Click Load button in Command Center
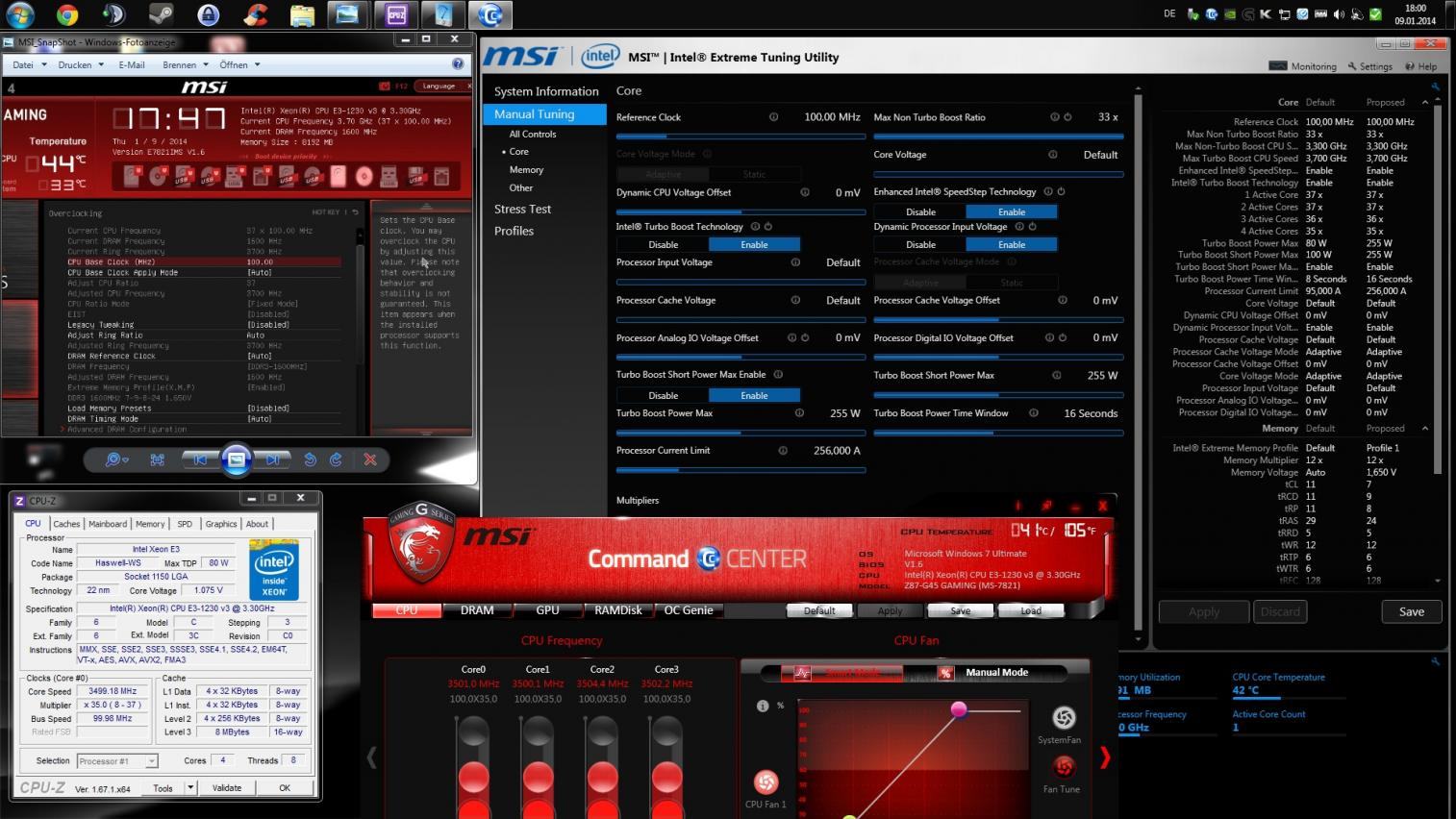The width and height of the screenshot is (1456, 819). [1031, 610]
